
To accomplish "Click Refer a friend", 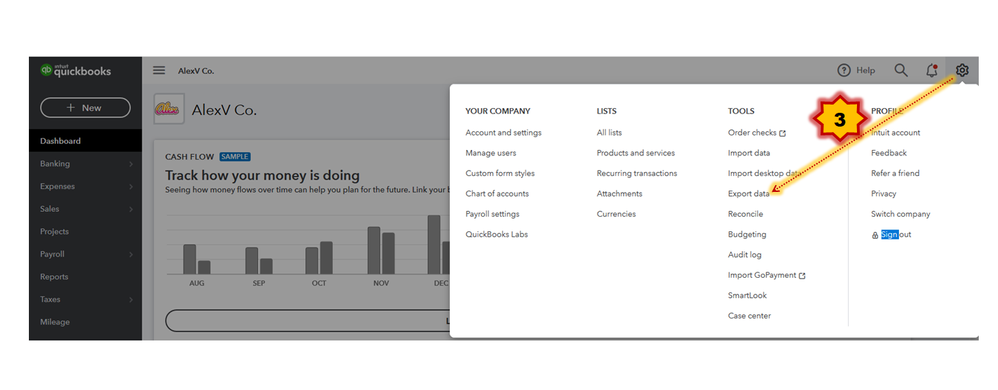I will click(x=896, y=173).
